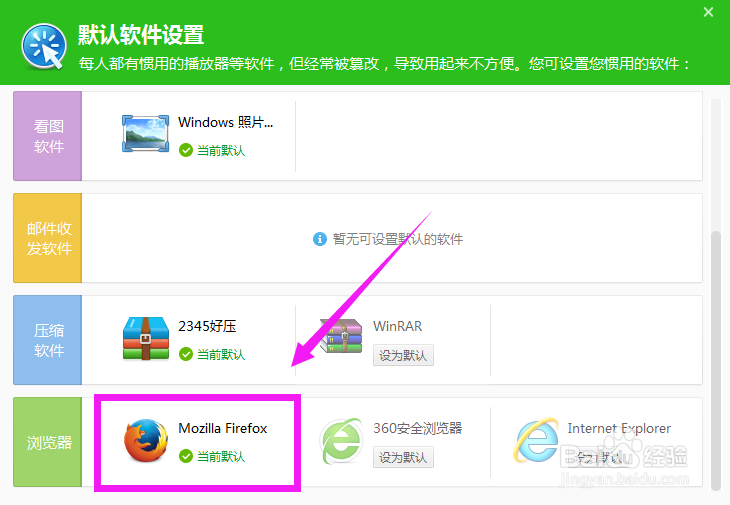Set Internet Explorer as default browser
Image resolution: width=730 pixels, height=505 pixels.
pos(598,458)
